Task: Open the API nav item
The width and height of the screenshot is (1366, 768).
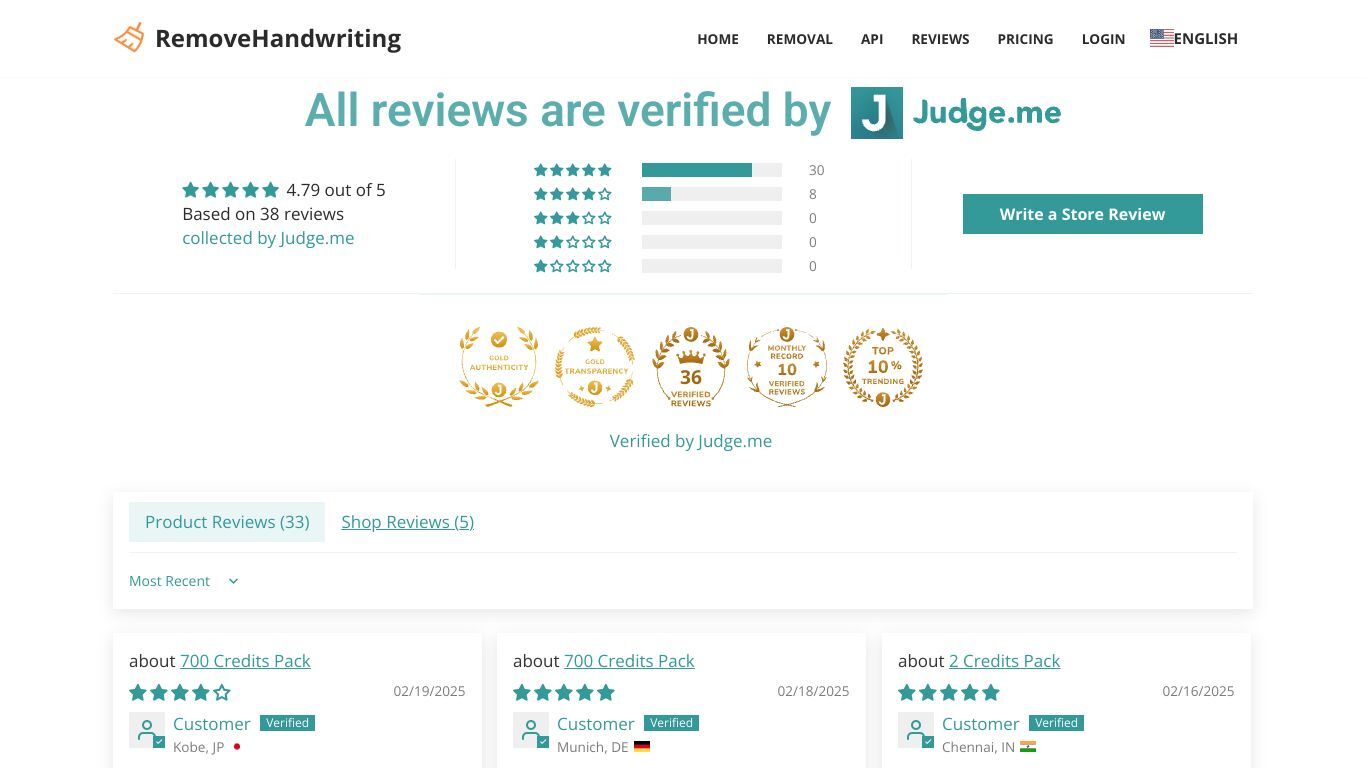Action: click(x=872, y=39)
